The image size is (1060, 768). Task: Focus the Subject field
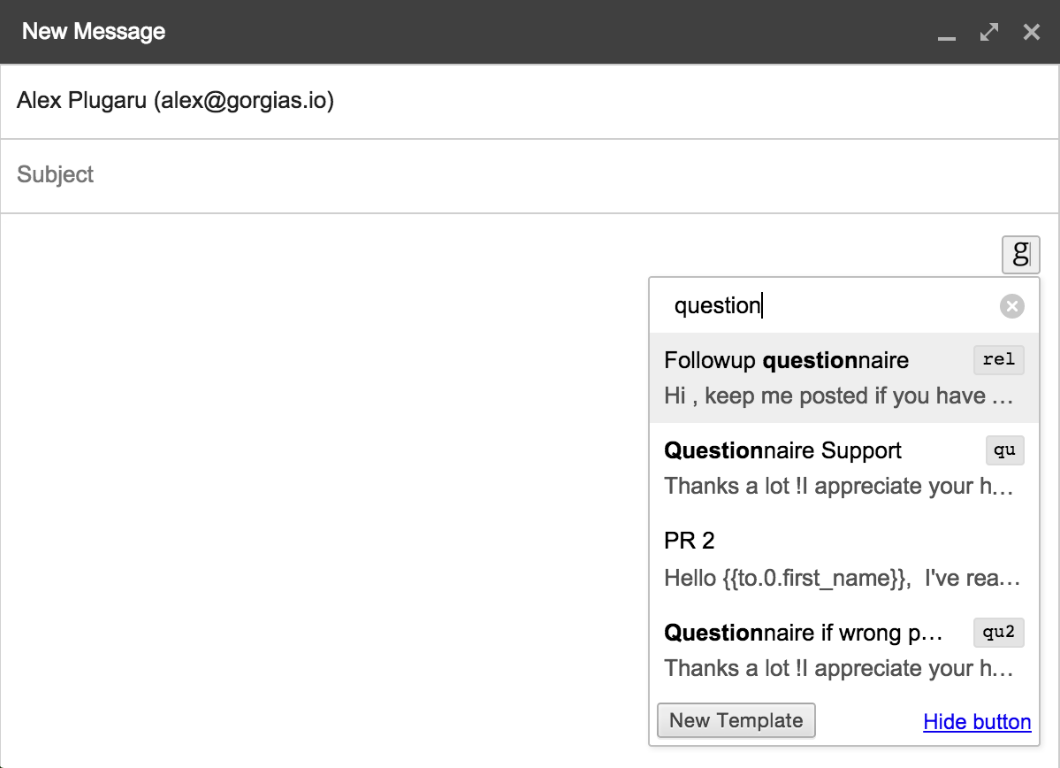529,175
